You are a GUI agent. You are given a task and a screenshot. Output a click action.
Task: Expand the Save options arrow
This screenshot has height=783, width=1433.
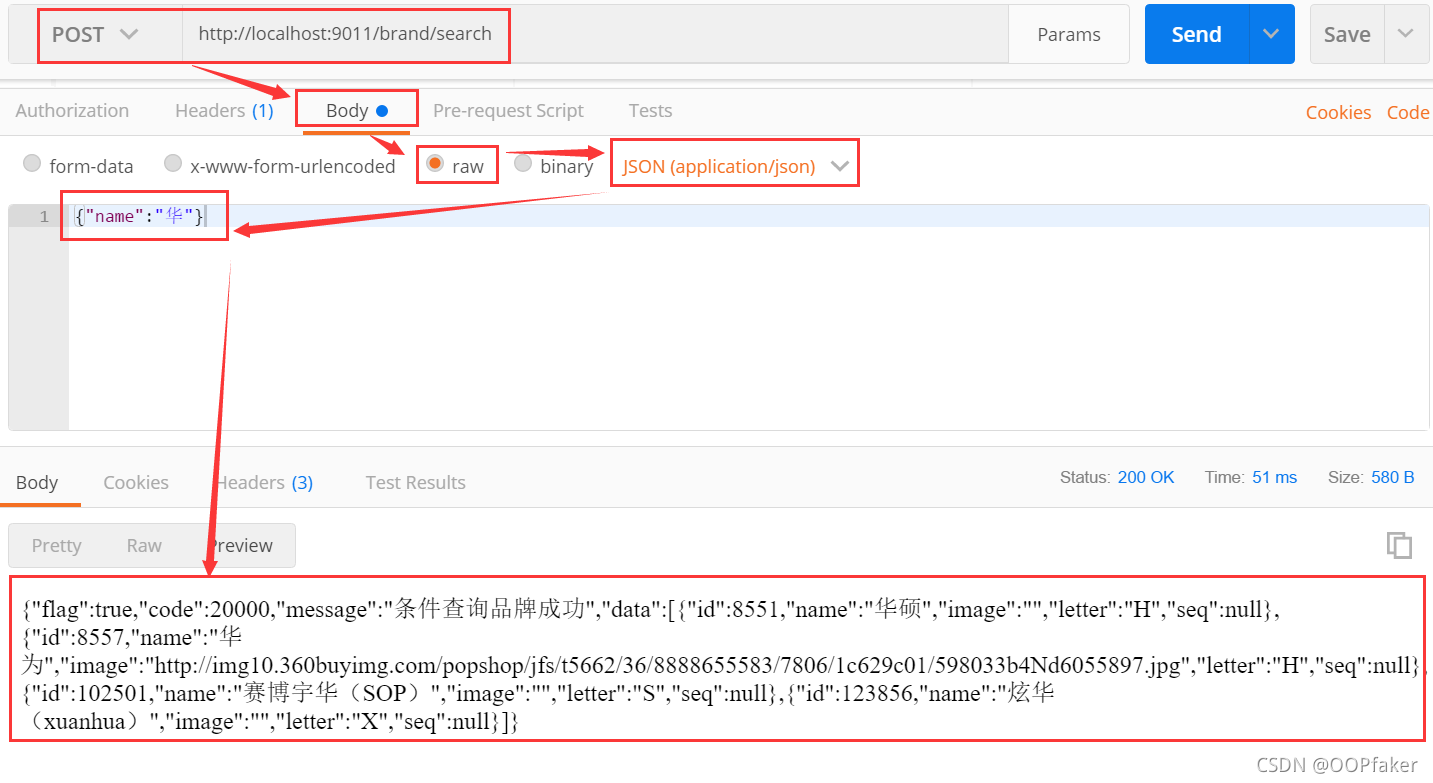(x=1406, y=35)
